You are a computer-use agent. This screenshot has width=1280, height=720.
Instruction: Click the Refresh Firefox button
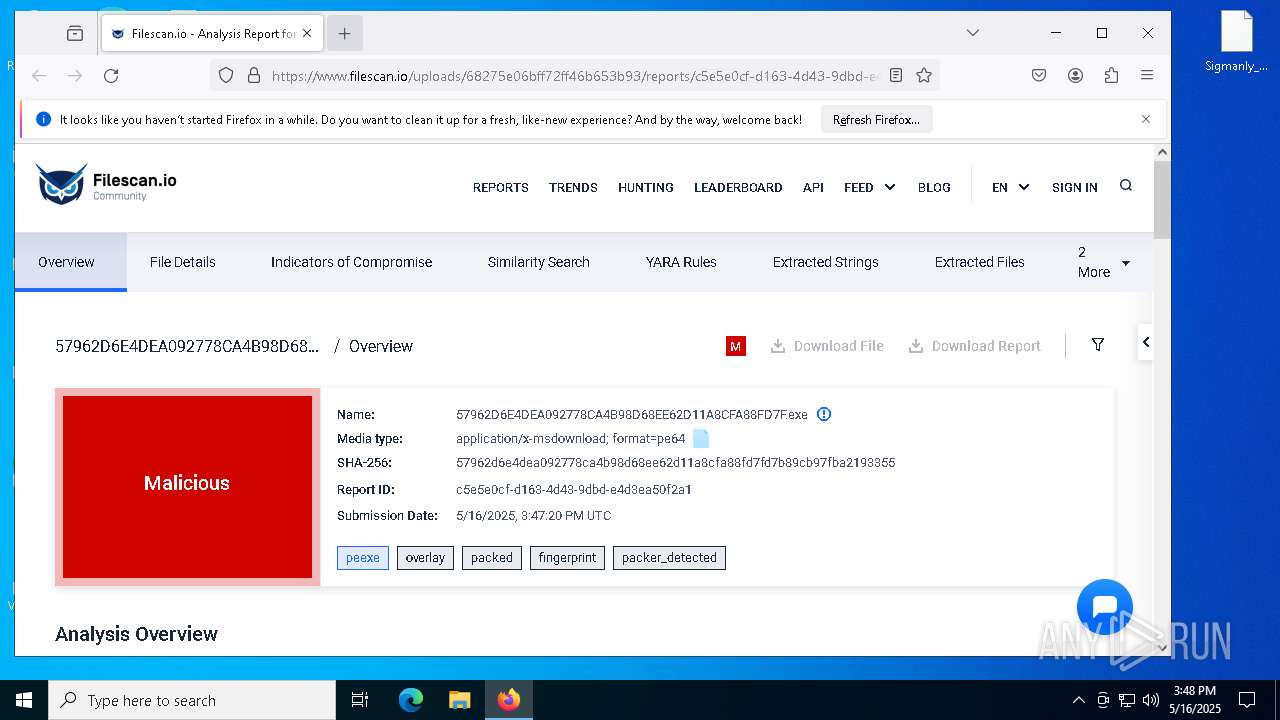[877, 119]
